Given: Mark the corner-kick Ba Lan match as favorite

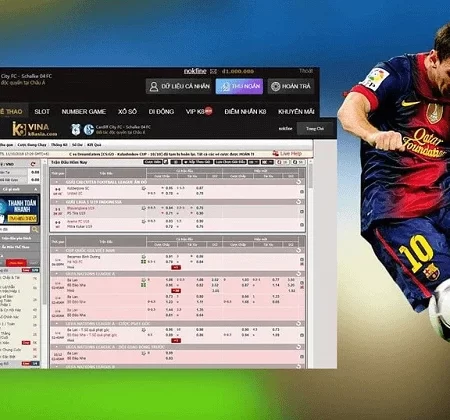Looking at the screenshot, I should [302, 335].
